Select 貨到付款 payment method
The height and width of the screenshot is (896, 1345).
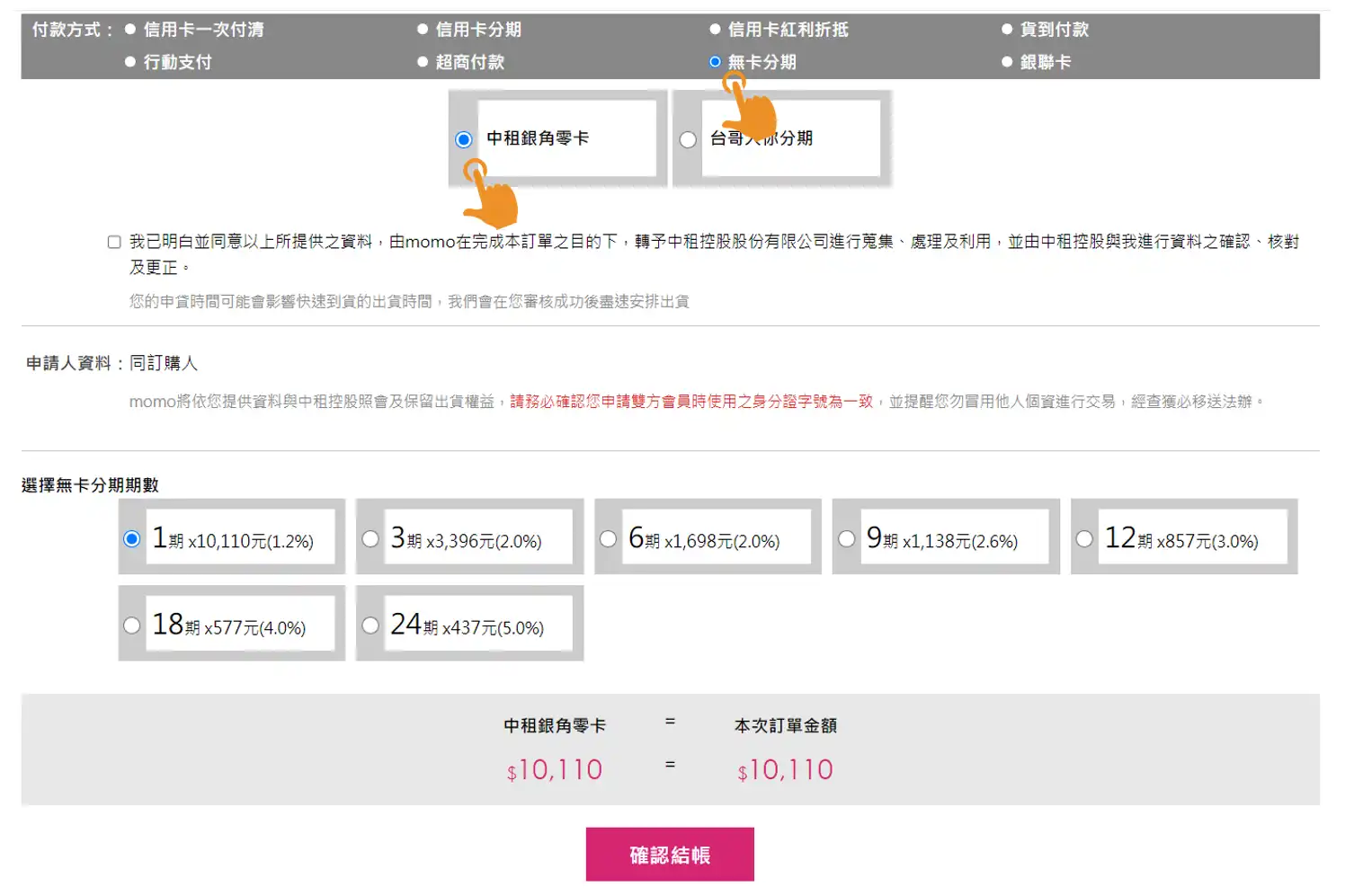click(x=1007, y=30)
